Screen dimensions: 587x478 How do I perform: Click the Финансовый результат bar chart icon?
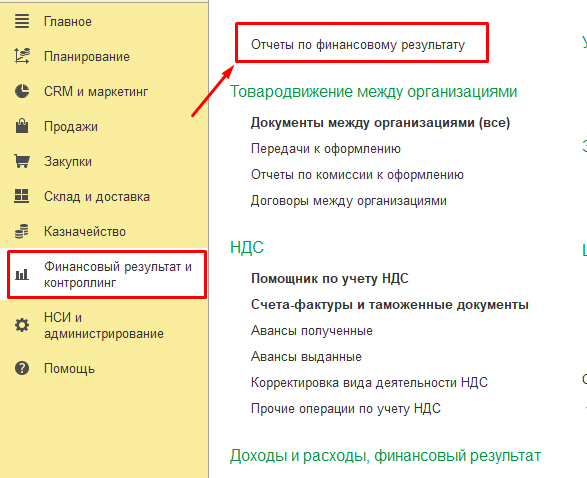pos(22,274)
